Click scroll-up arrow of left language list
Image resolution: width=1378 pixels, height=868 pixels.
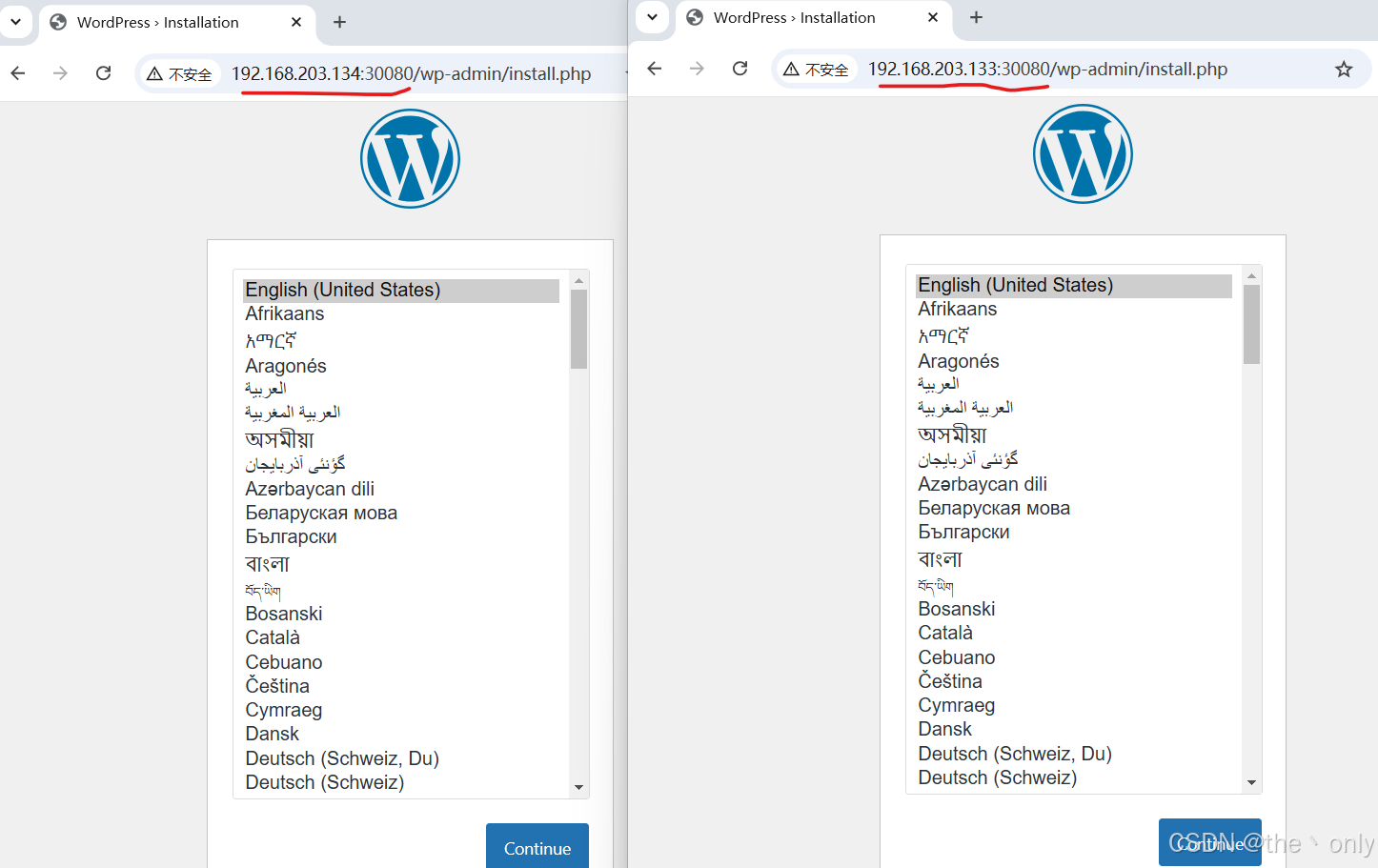click(x=578, y=280)
